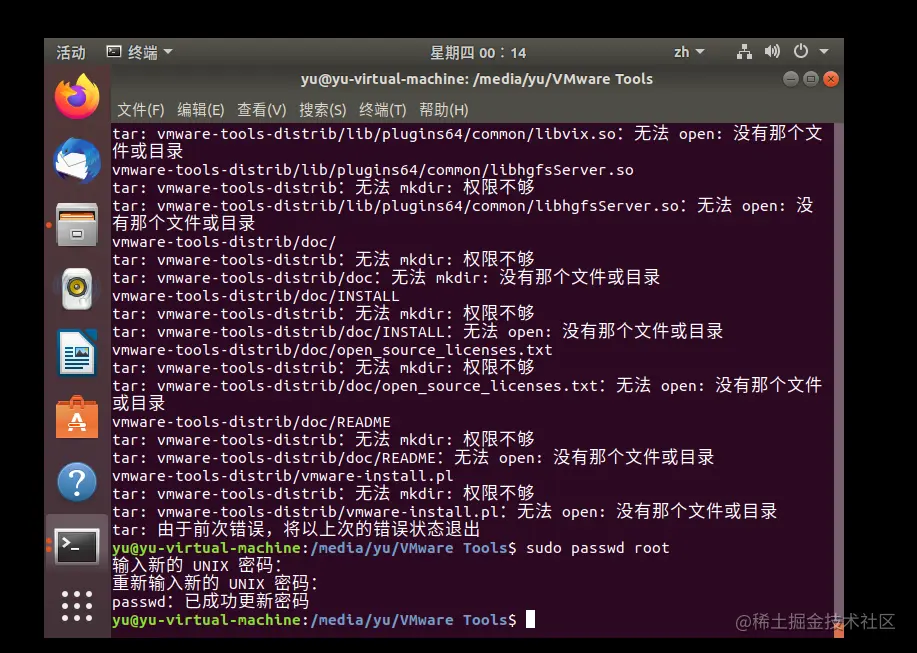Viewport: 917px width, 653px height.
Task: Click the volume speaker icon
Action: 772,52
